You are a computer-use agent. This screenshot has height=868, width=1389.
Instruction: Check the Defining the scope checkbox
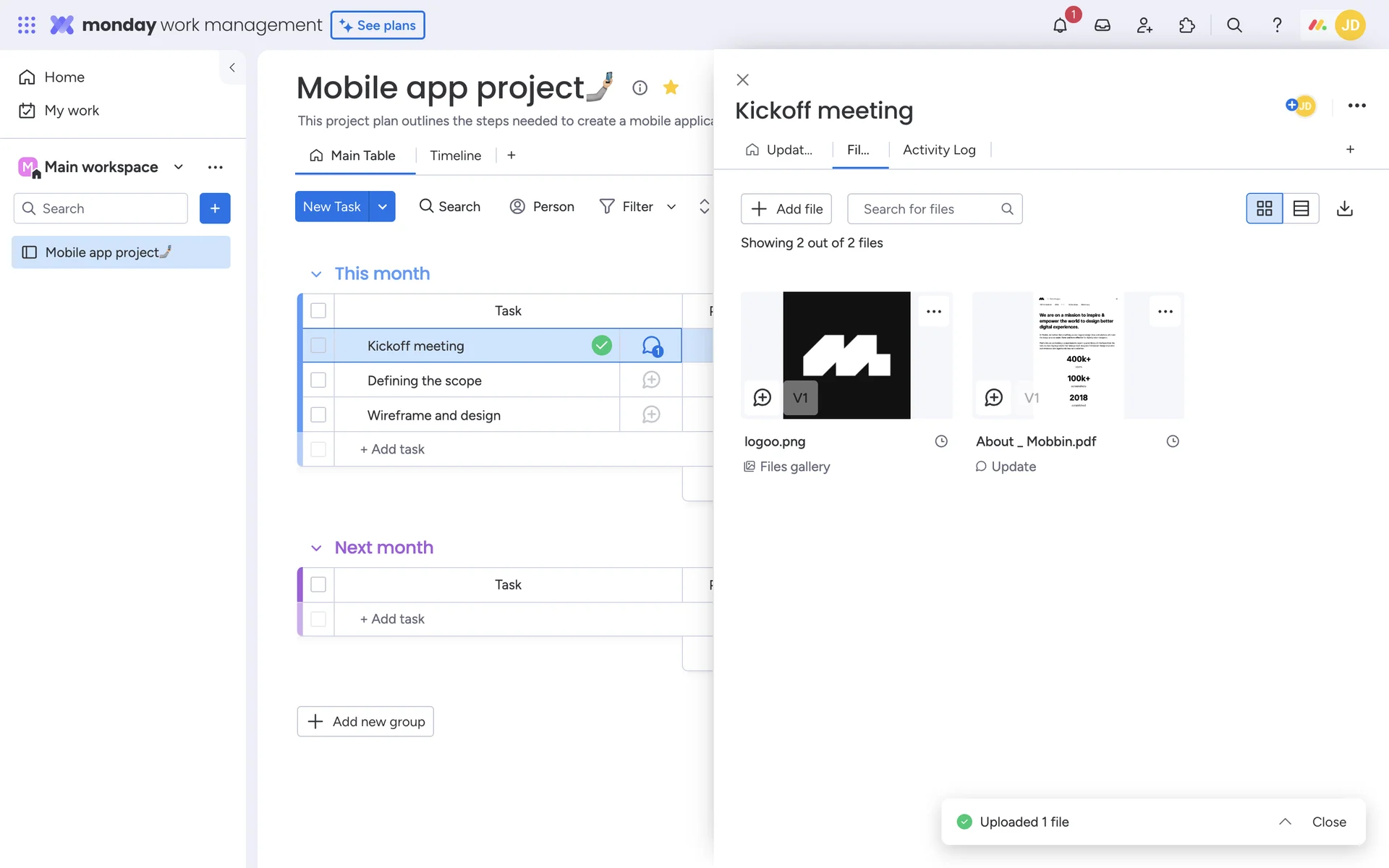point(318,380)
